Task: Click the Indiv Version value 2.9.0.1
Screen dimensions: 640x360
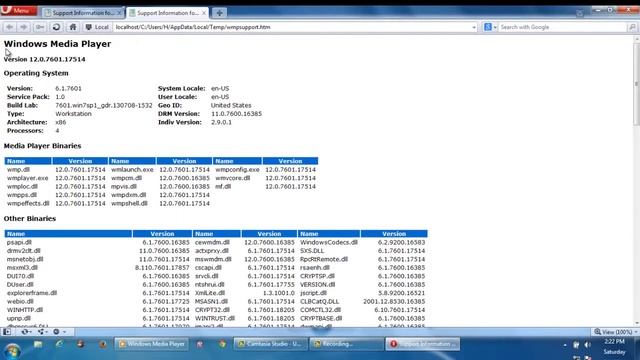Action: click(221, 122)
